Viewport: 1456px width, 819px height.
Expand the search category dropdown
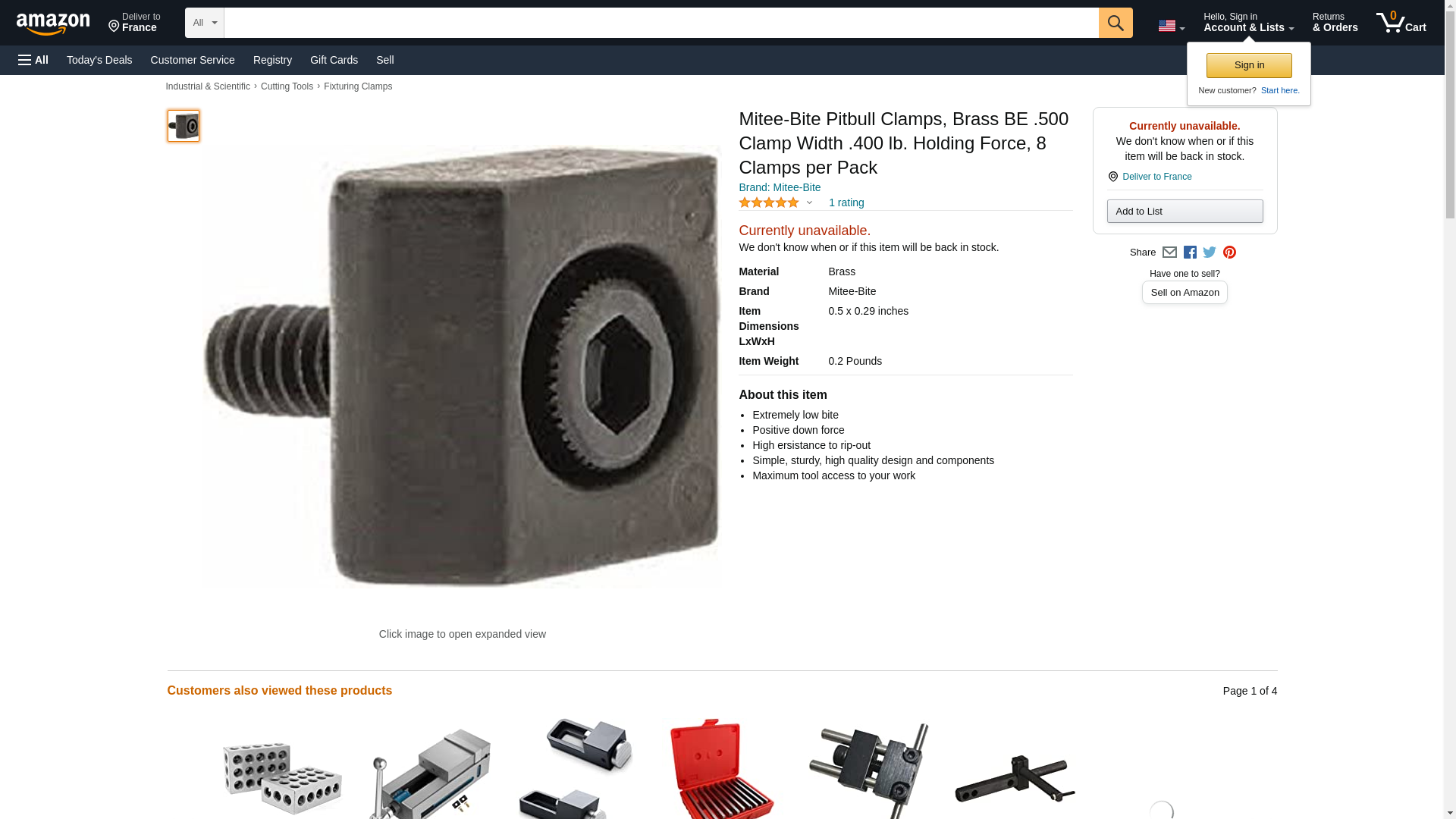(x=205, y=23)
